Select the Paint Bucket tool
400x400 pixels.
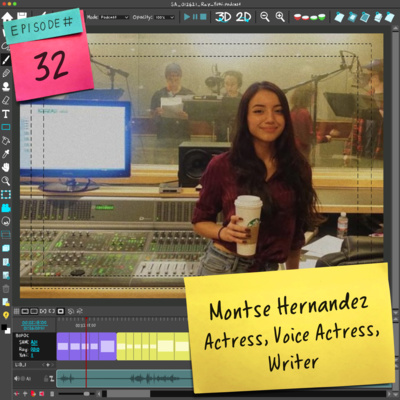tap(6, 140)
